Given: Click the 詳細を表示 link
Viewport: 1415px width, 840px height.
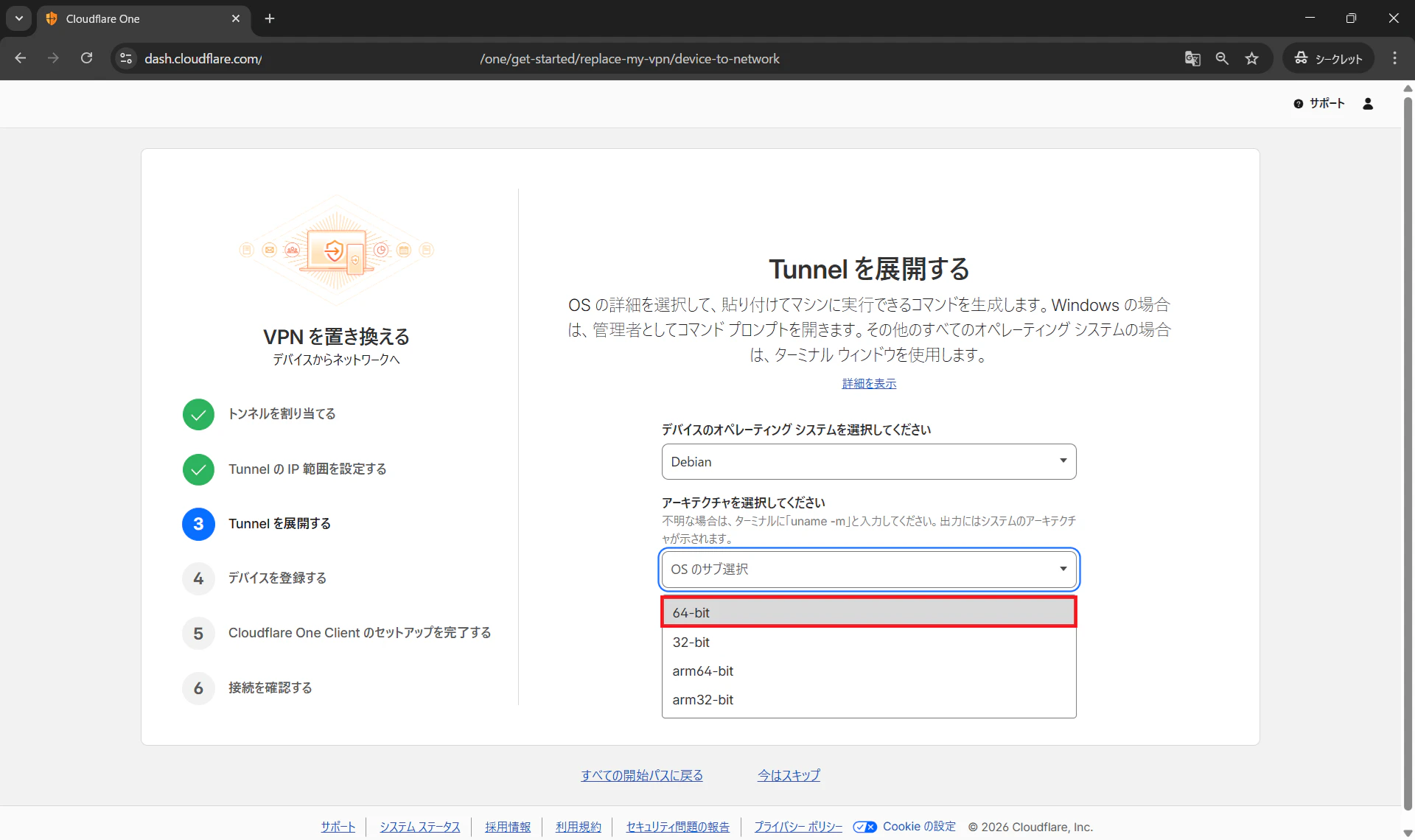Looking at the screenshot, I should pyautogui.click(x=869, y=383).
